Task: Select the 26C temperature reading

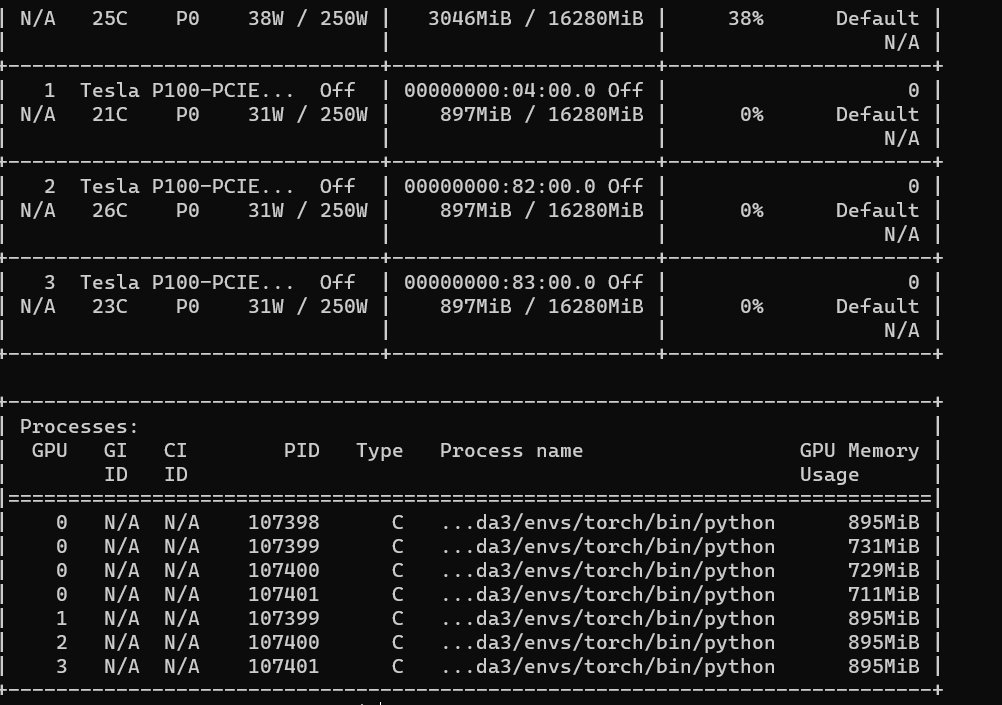Action: [109, 210]
